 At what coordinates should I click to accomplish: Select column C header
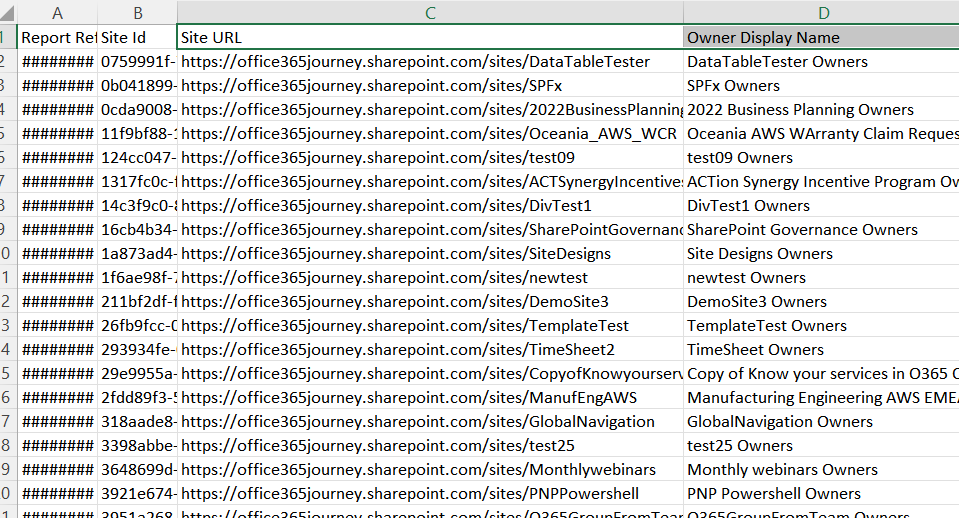[x=430, y=13]
